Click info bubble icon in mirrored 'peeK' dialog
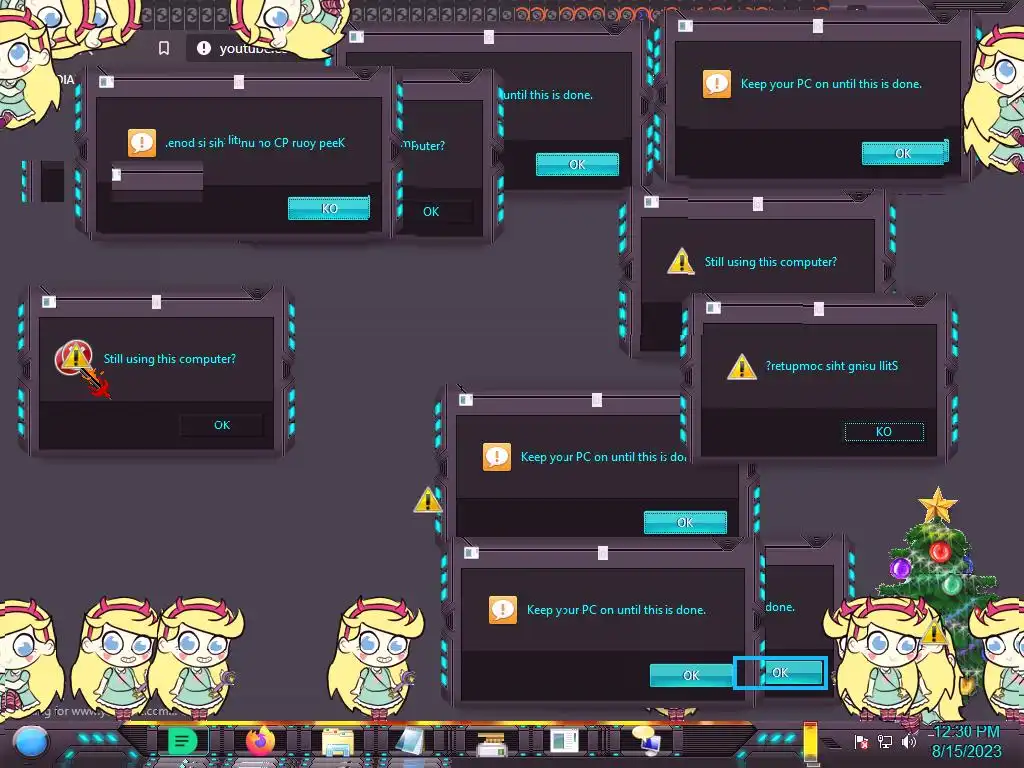 pyautogui.click(x=142, y=143)
